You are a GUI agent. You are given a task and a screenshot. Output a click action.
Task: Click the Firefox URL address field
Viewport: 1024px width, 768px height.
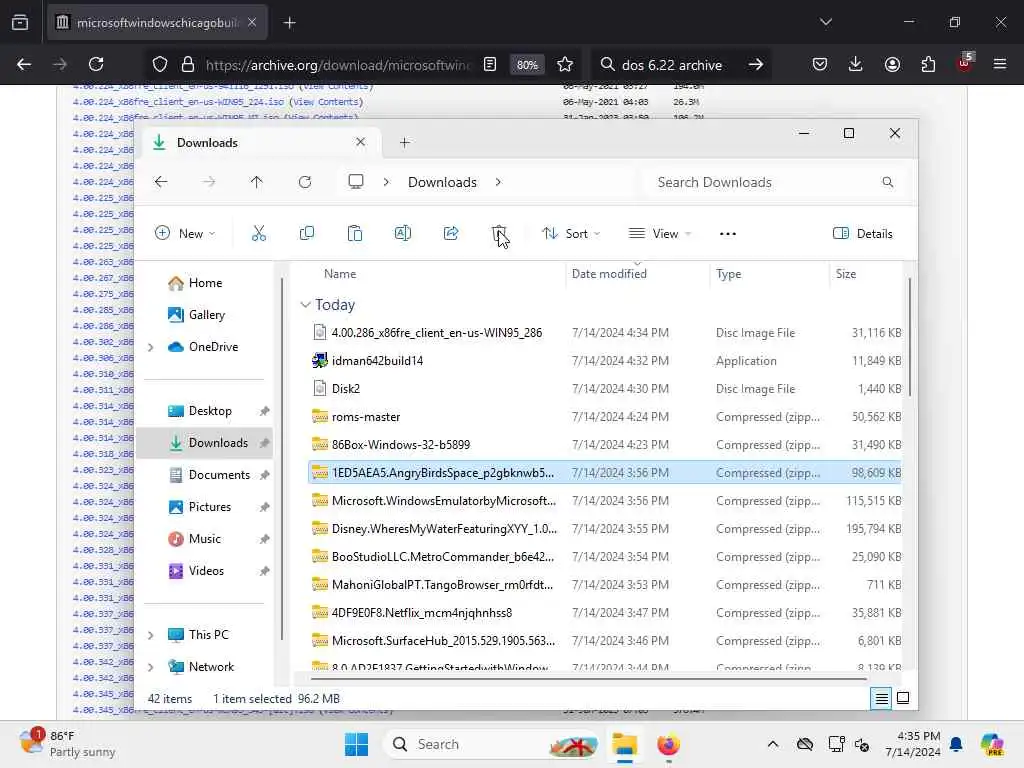[337, 65]
